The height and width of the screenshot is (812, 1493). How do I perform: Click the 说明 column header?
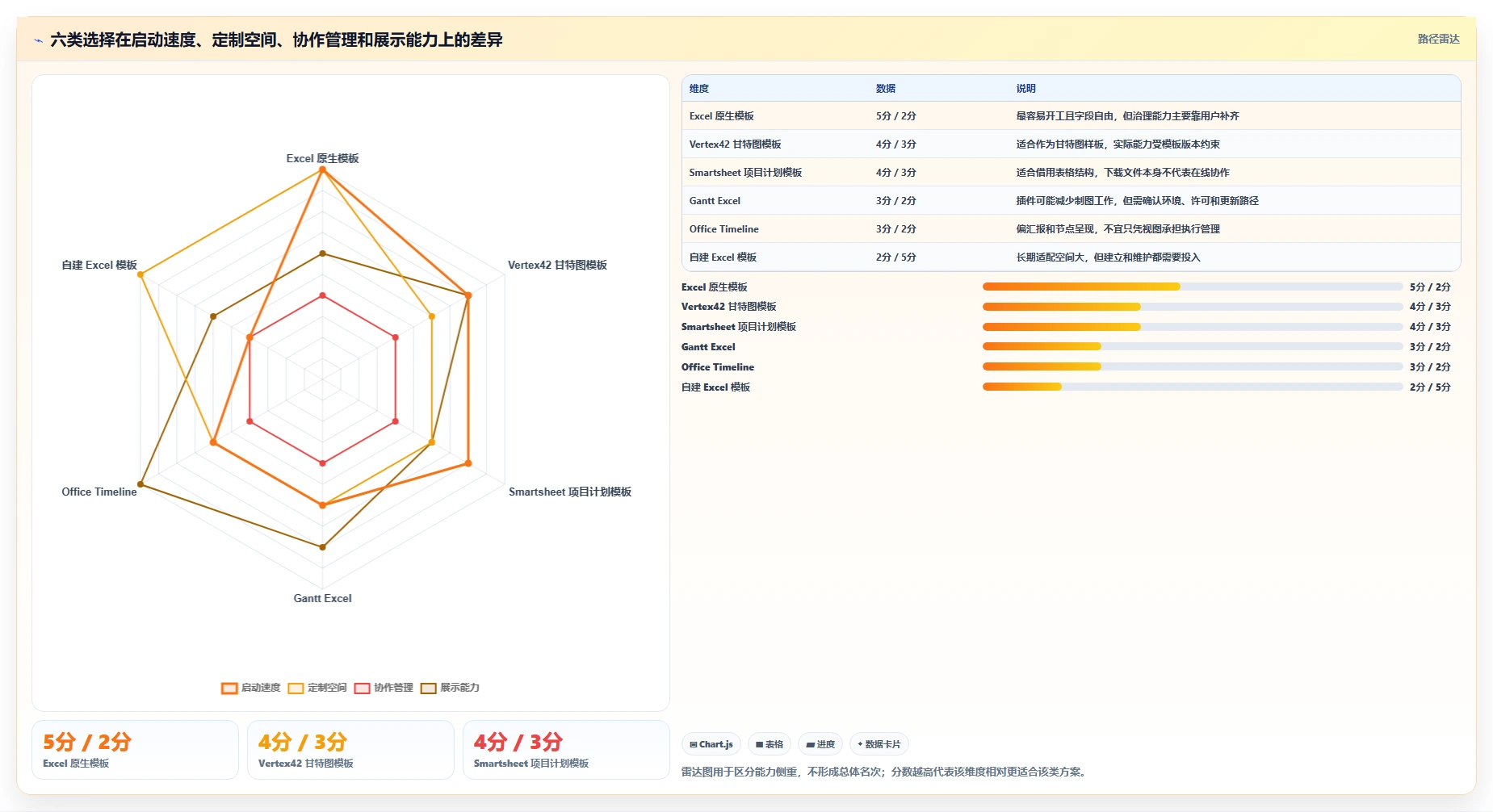point(1025,89)
